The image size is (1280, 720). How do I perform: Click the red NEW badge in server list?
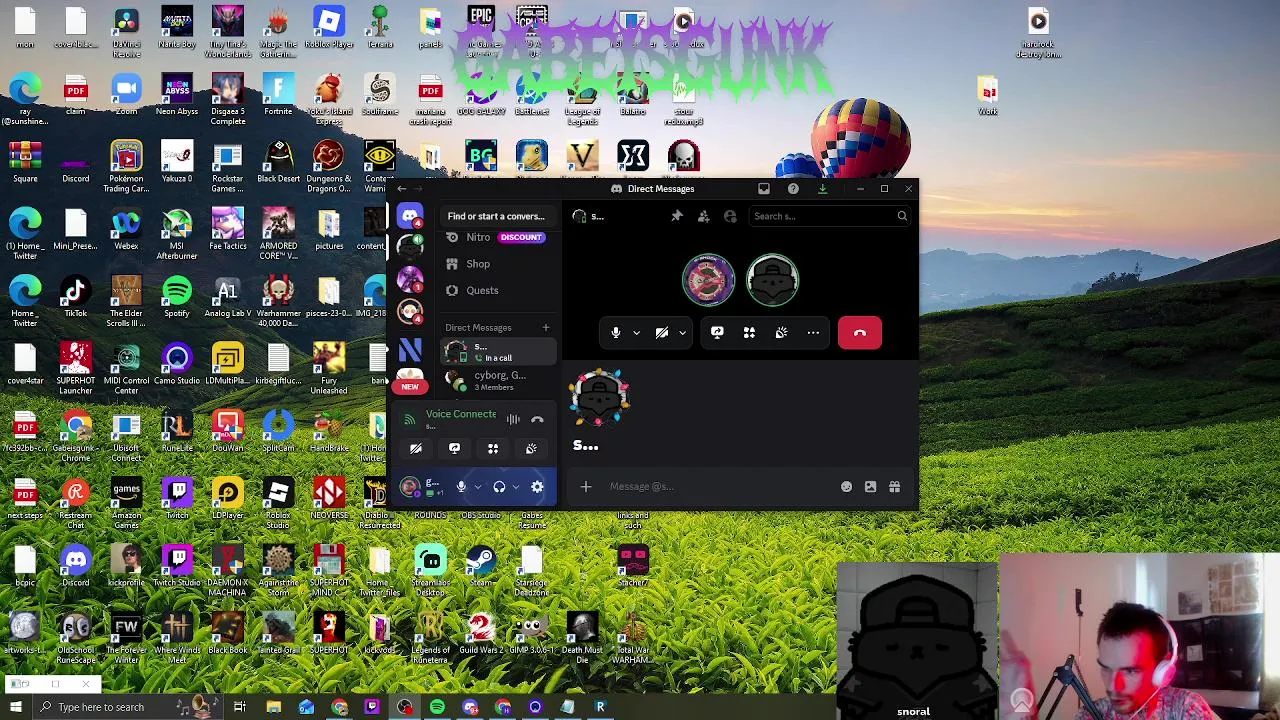point(410,386)
